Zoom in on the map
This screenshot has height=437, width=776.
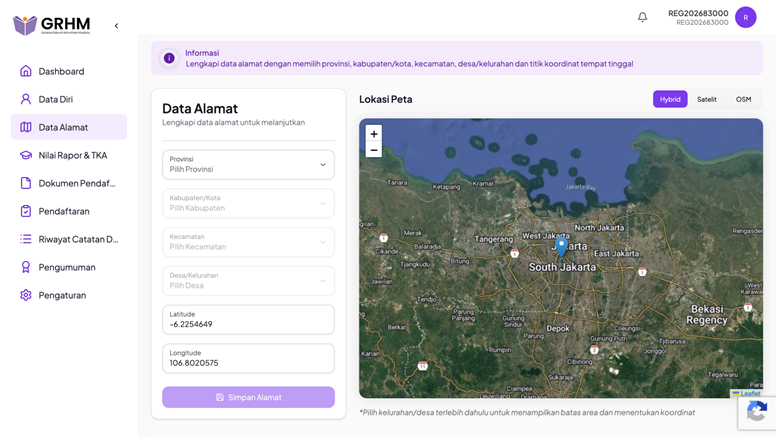pos(374,134)
